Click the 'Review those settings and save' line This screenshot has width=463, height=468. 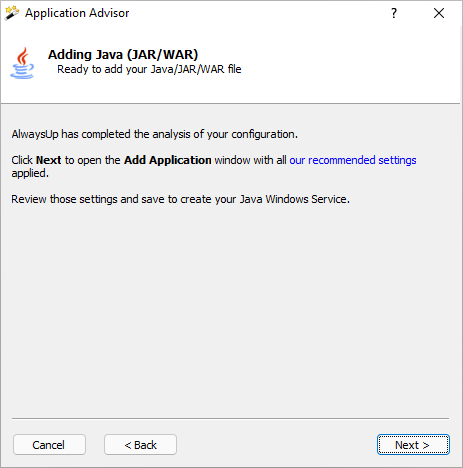pyautogui.click(x=180, y=199)
